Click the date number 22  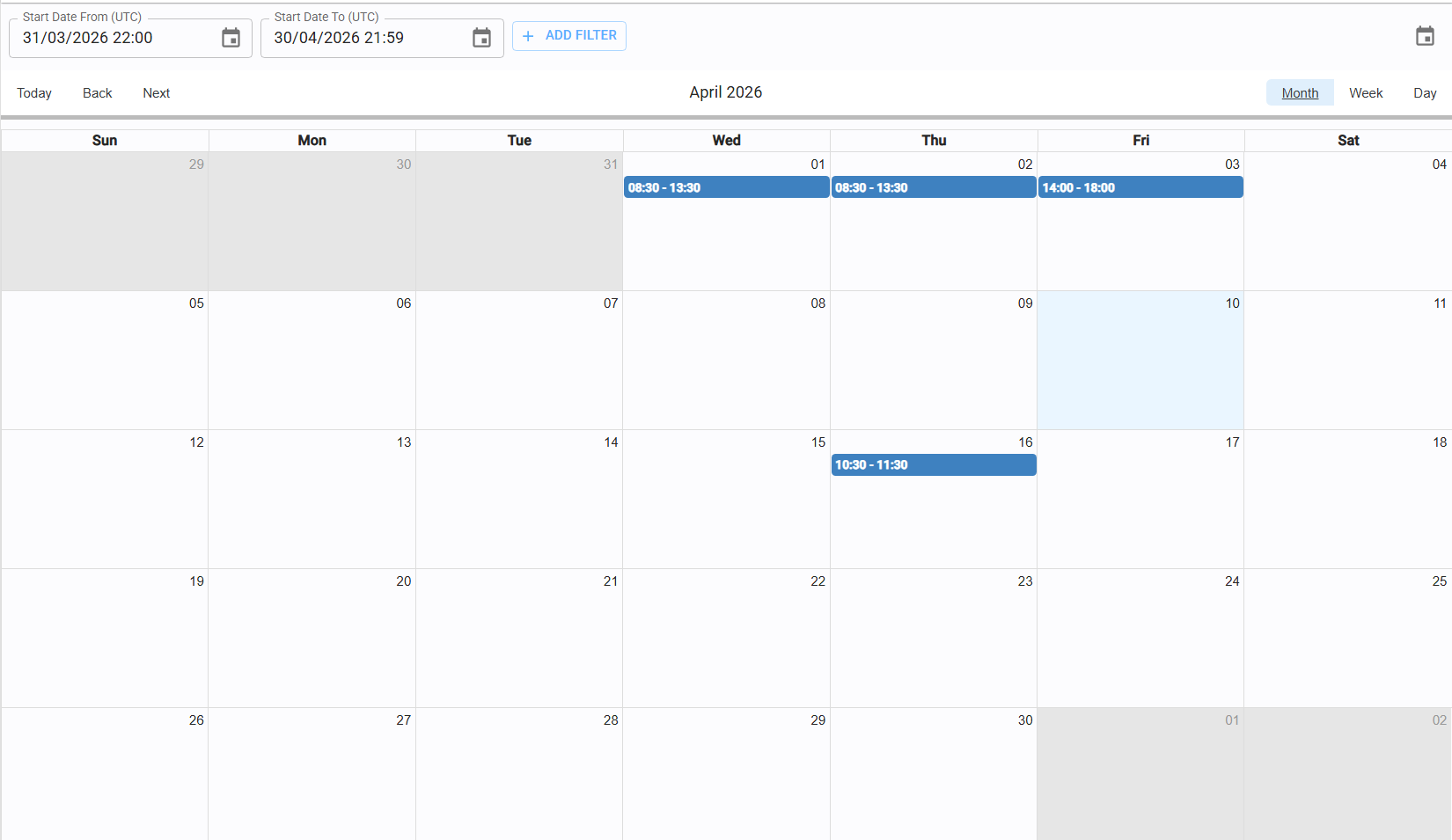(x=818, y=581)
